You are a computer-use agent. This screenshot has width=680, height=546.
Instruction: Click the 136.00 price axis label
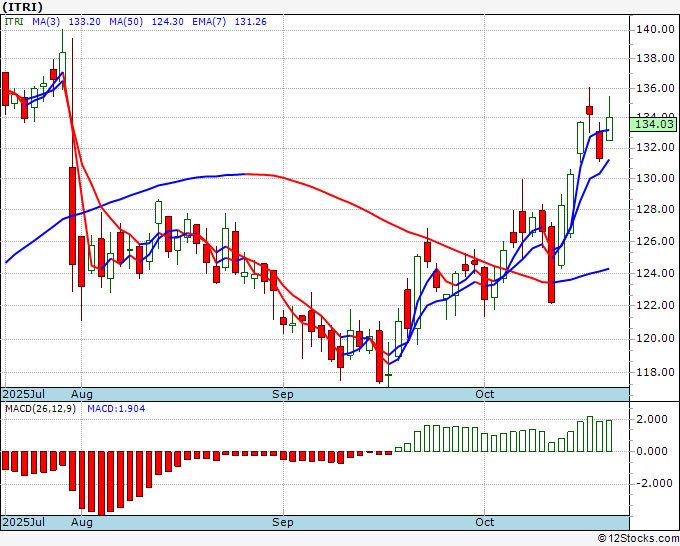[655, 88]
